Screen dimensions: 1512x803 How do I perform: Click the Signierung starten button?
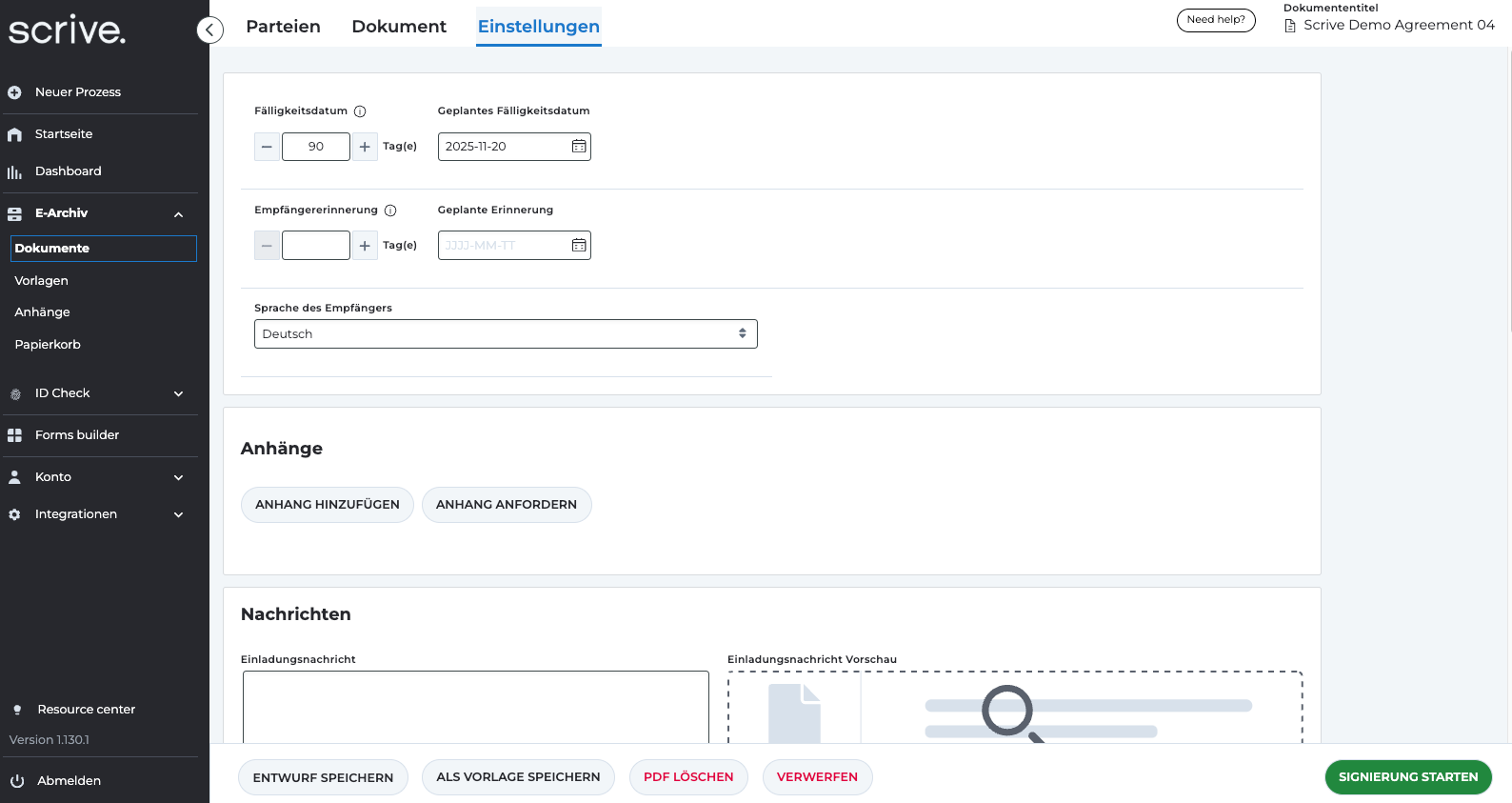coord(1407,777)
